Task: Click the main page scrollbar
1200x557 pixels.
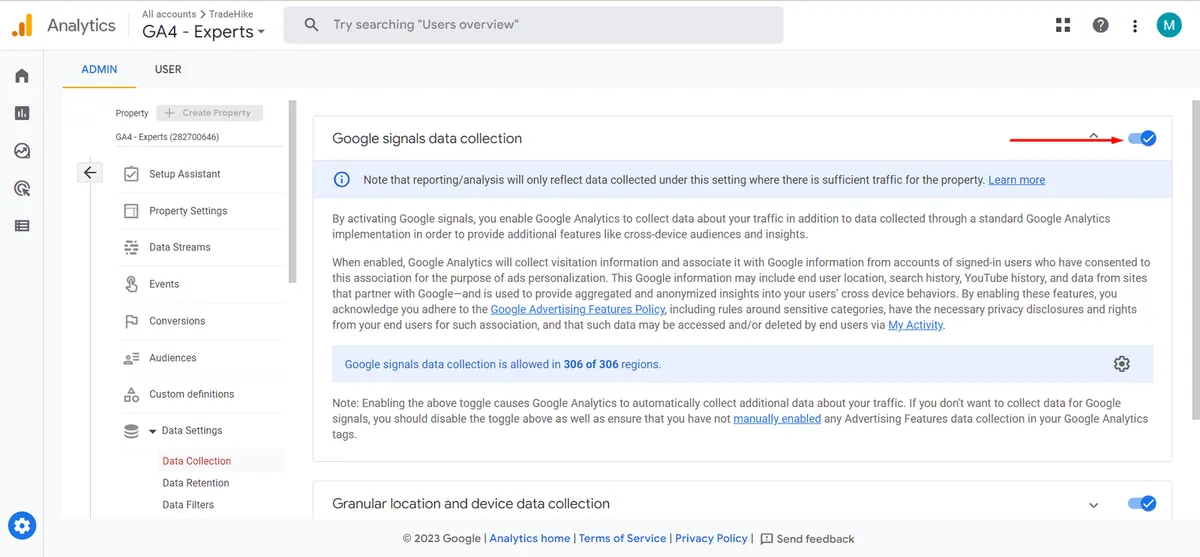Action: (x=1196, y=260)
